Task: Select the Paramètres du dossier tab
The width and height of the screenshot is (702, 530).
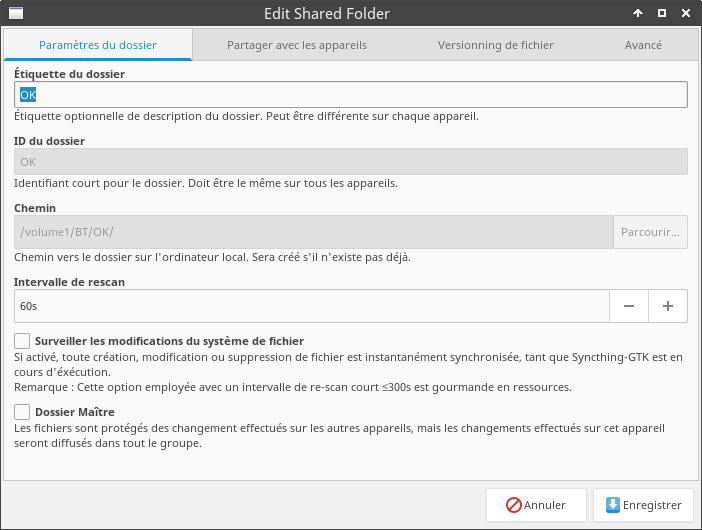Action: [98, 45]
